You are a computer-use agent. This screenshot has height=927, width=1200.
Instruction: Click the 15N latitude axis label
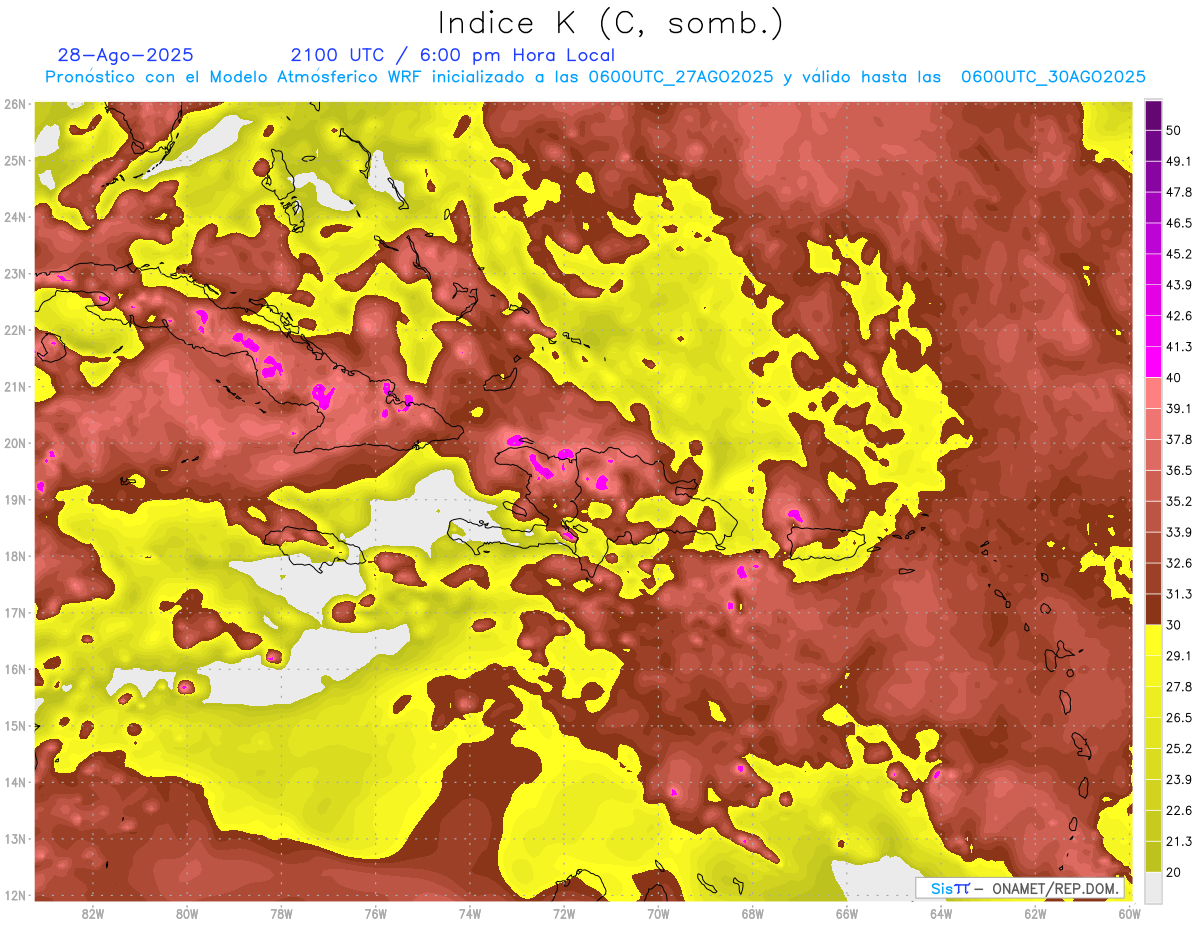point(15,725)
